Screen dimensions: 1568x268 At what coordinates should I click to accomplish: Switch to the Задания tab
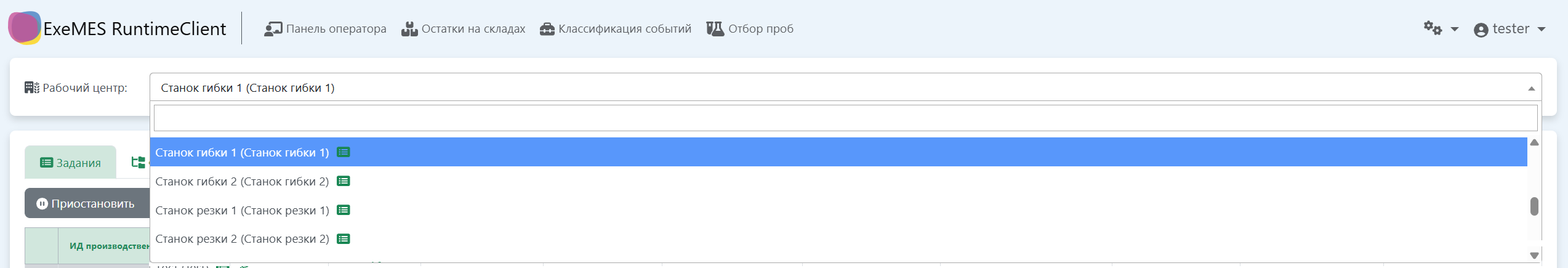click(70, 163)
